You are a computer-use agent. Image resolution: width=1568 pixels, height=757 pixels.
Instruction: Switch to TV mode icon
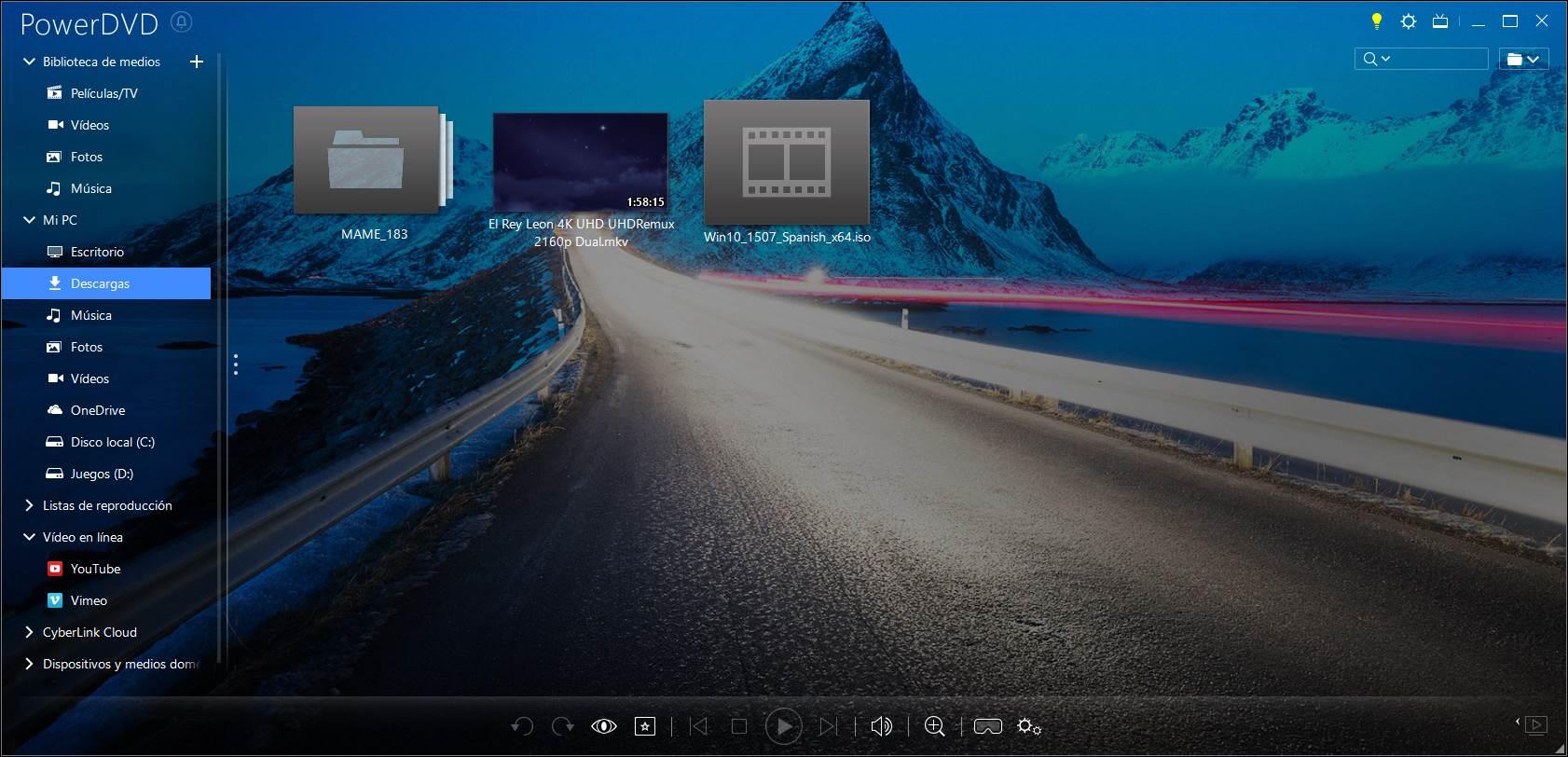tap(1440, 21)
